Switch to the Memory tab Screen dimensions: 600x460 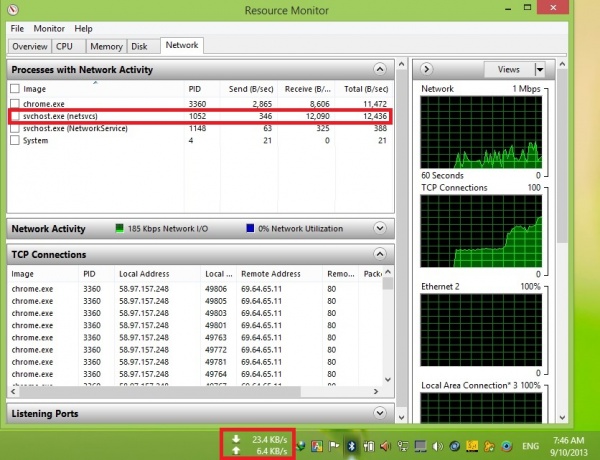pyautogui.click(x=106, y=46)
